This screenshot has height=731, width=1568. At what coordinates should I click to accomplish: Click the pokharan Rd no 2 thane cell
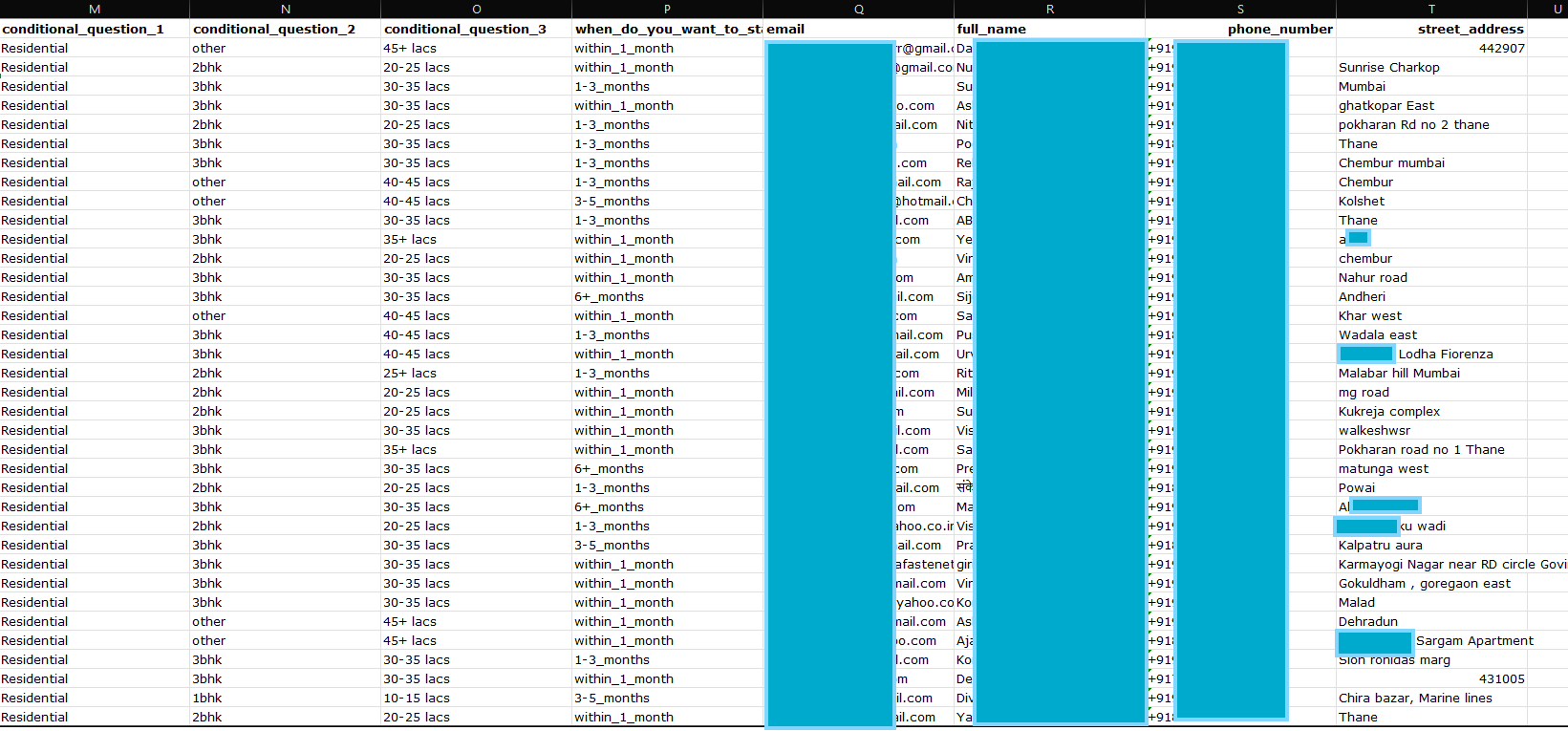(1432, 124)
